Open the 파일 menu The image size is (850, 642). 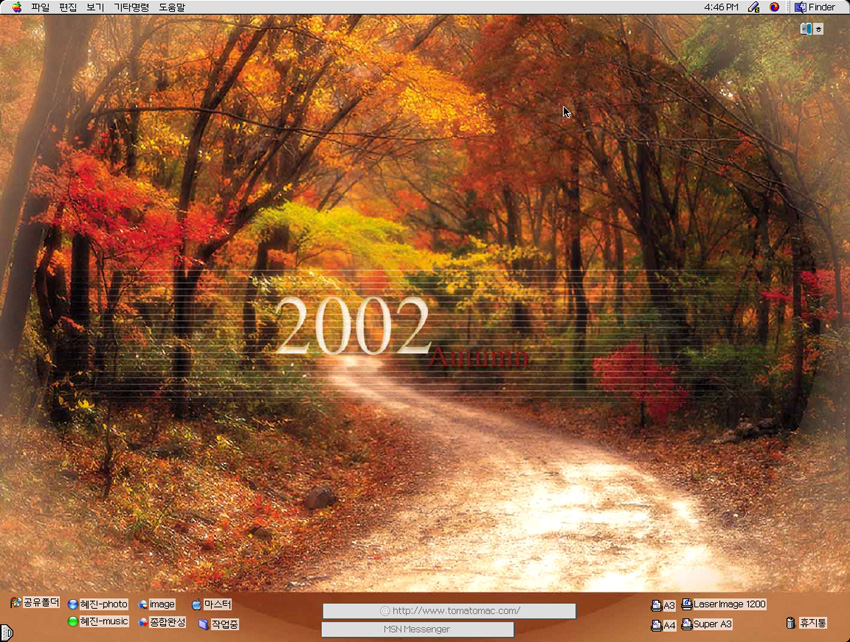40,7
